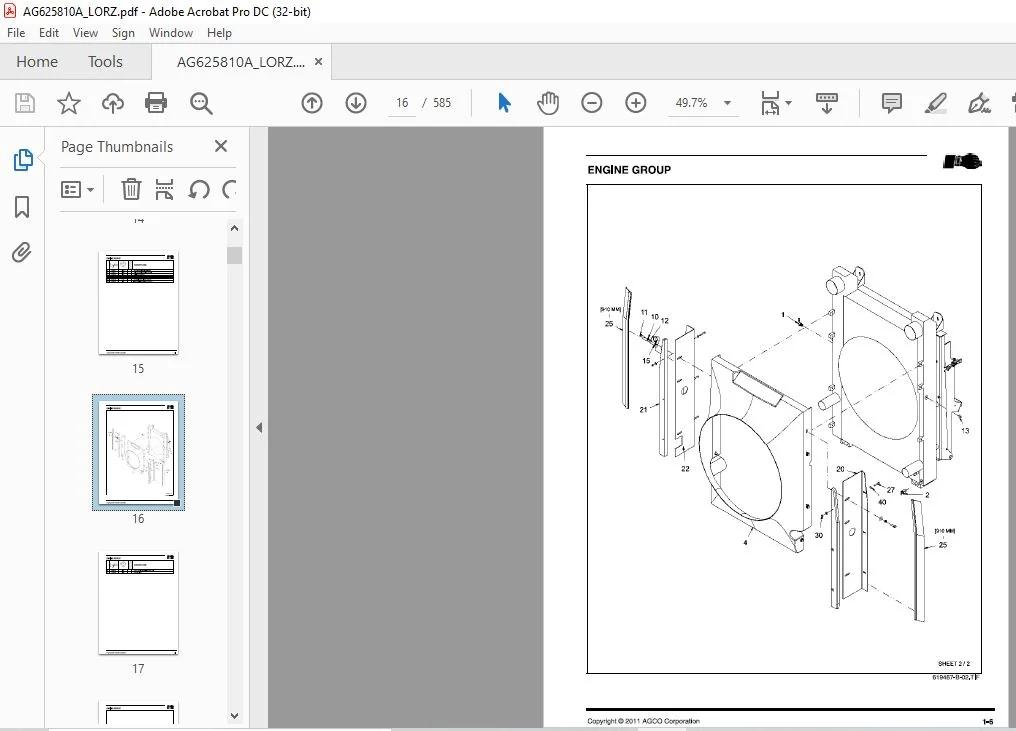The height and width of the screenshot is (731, 1016).
Task: Click the SHEET 2 / 2 label
Action: (954, 664)
